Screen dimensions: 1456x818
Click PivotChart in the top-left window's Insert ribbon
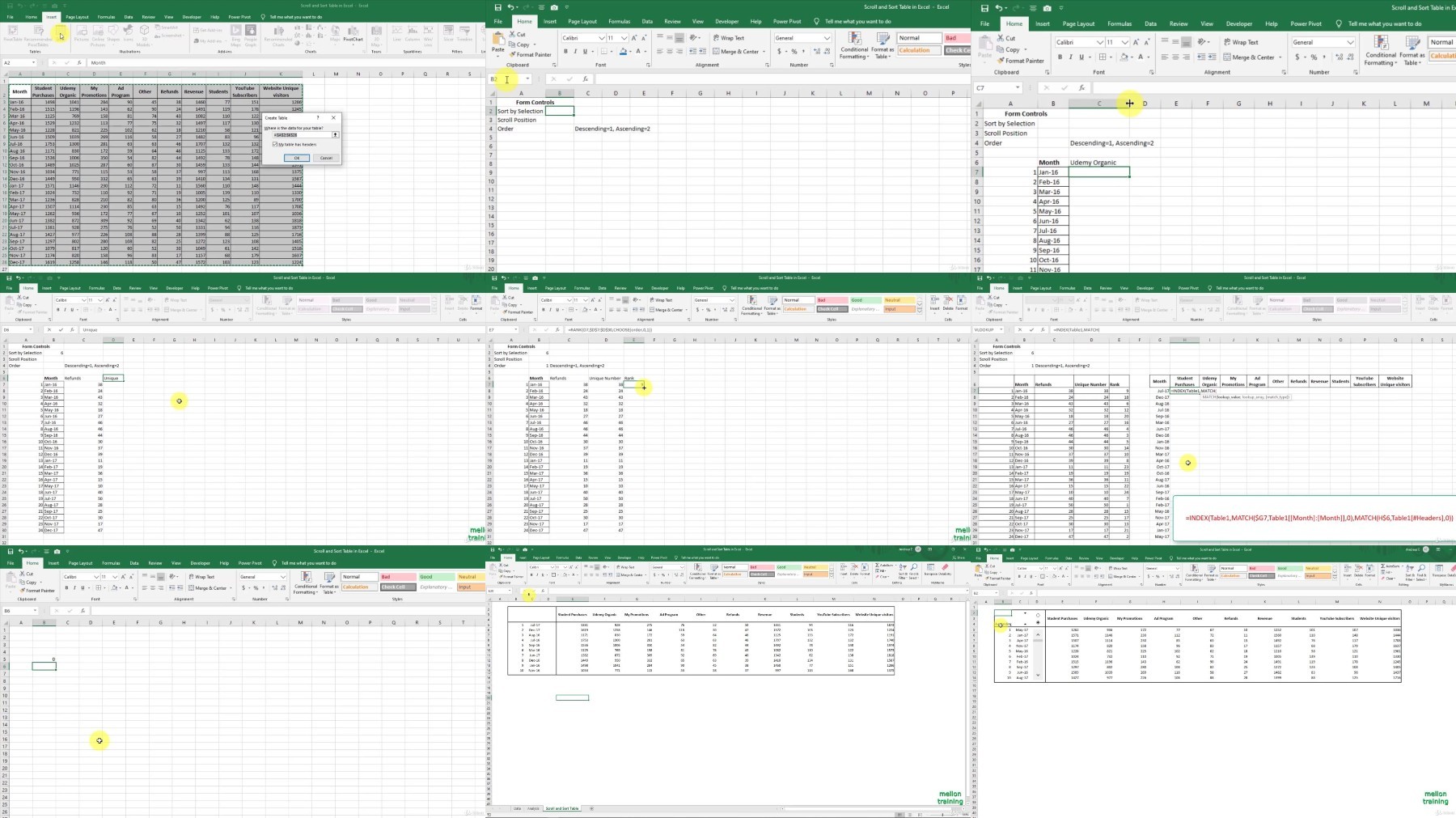(x=353, y=34)
